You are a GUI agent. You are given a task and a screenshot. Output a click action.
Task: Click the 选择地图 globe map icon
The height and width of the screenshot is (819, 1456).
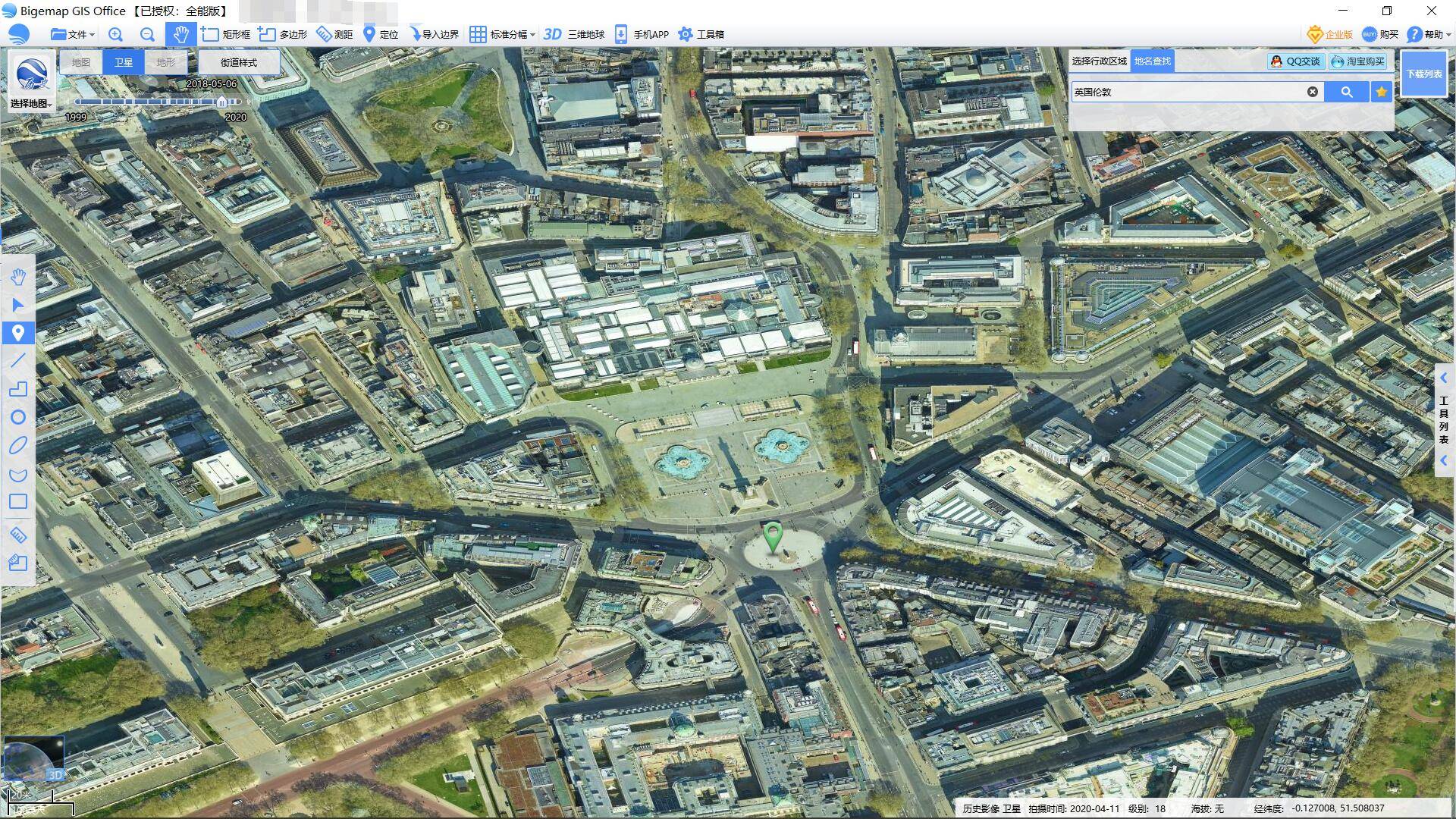click(x=32, y=75)
